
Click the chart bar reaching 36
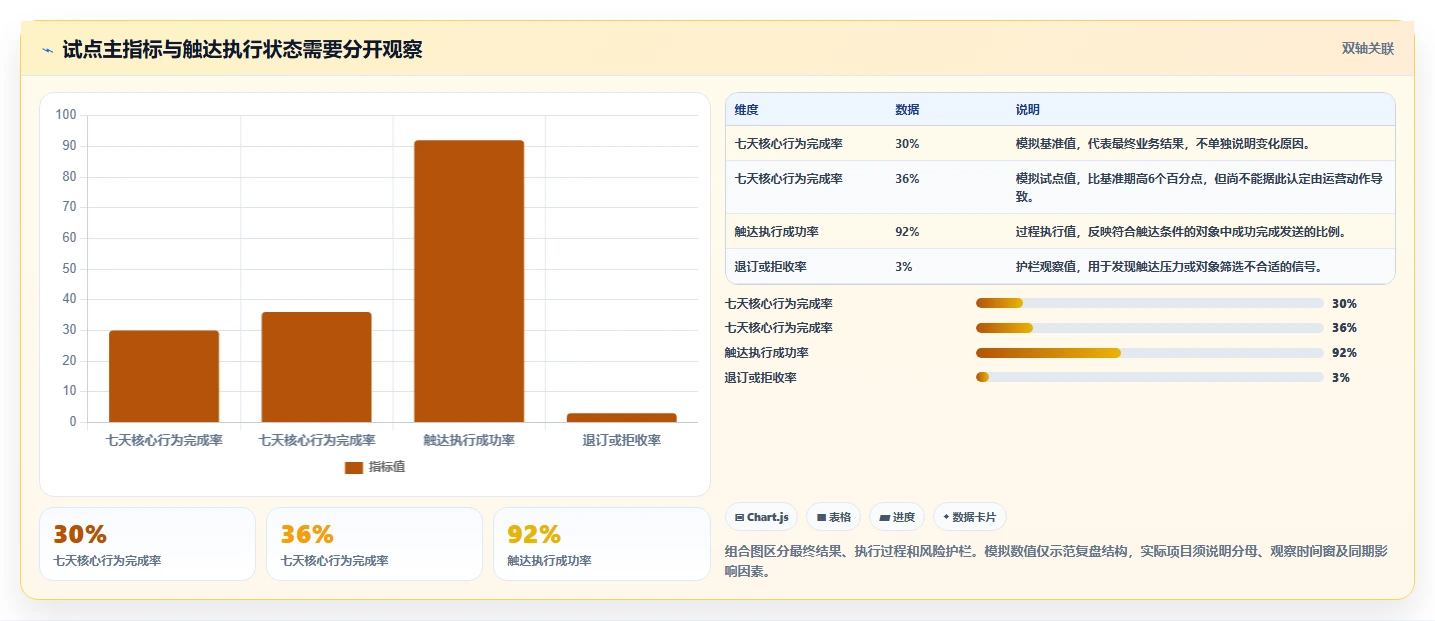[x=316, y=367]
